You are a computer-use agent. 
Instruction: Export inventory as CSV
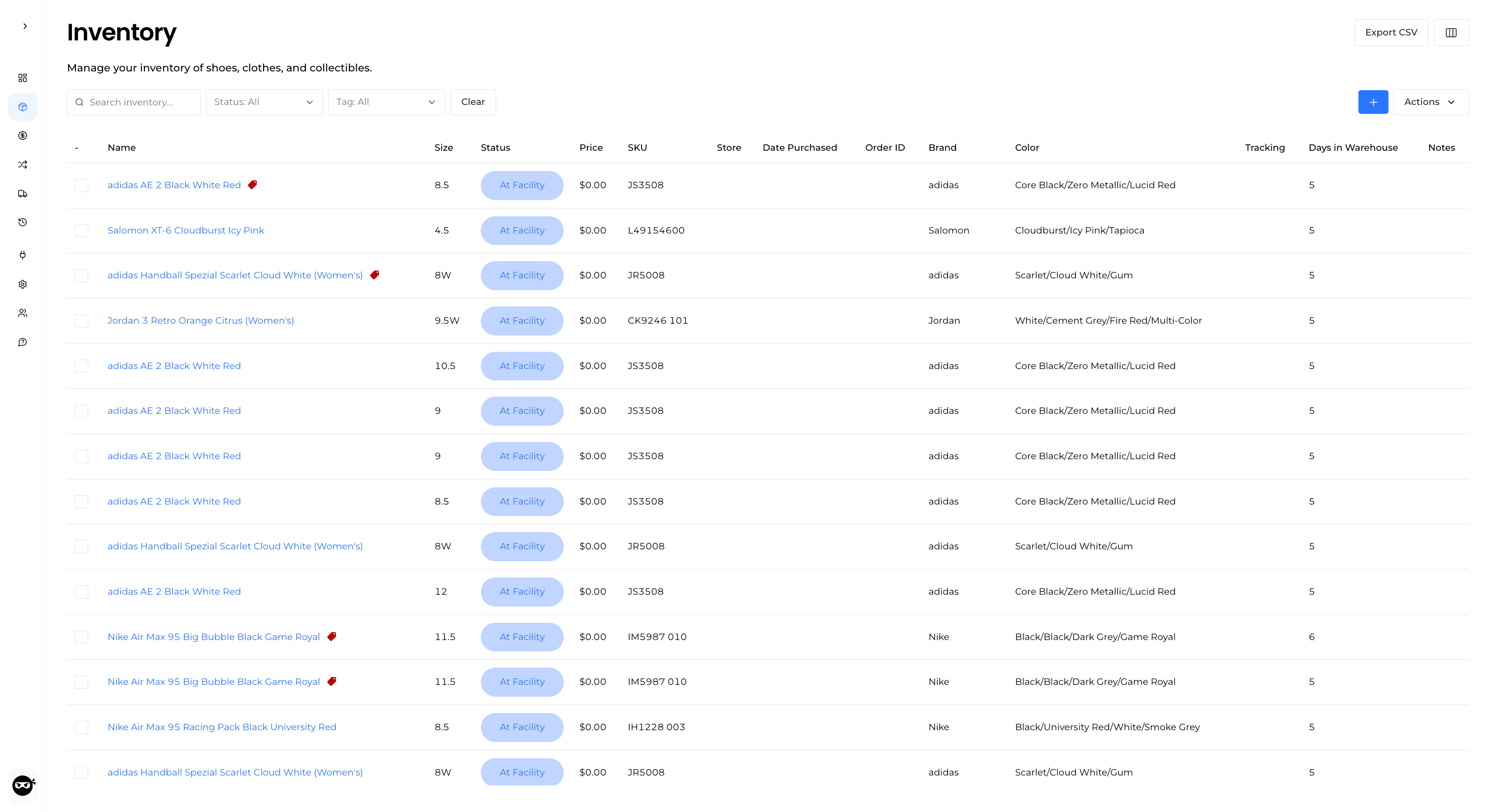tap(1390, 33)
